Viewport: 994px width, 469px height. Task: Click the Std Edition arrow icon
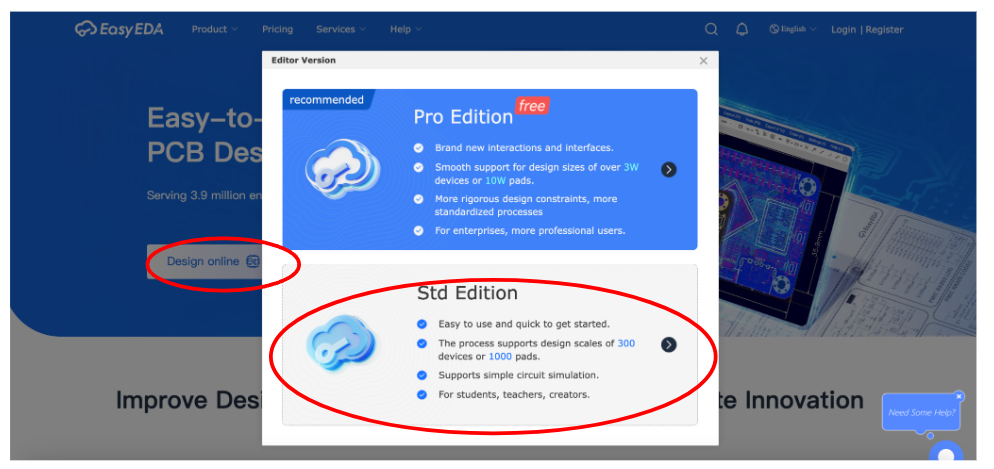click(669, 344)
